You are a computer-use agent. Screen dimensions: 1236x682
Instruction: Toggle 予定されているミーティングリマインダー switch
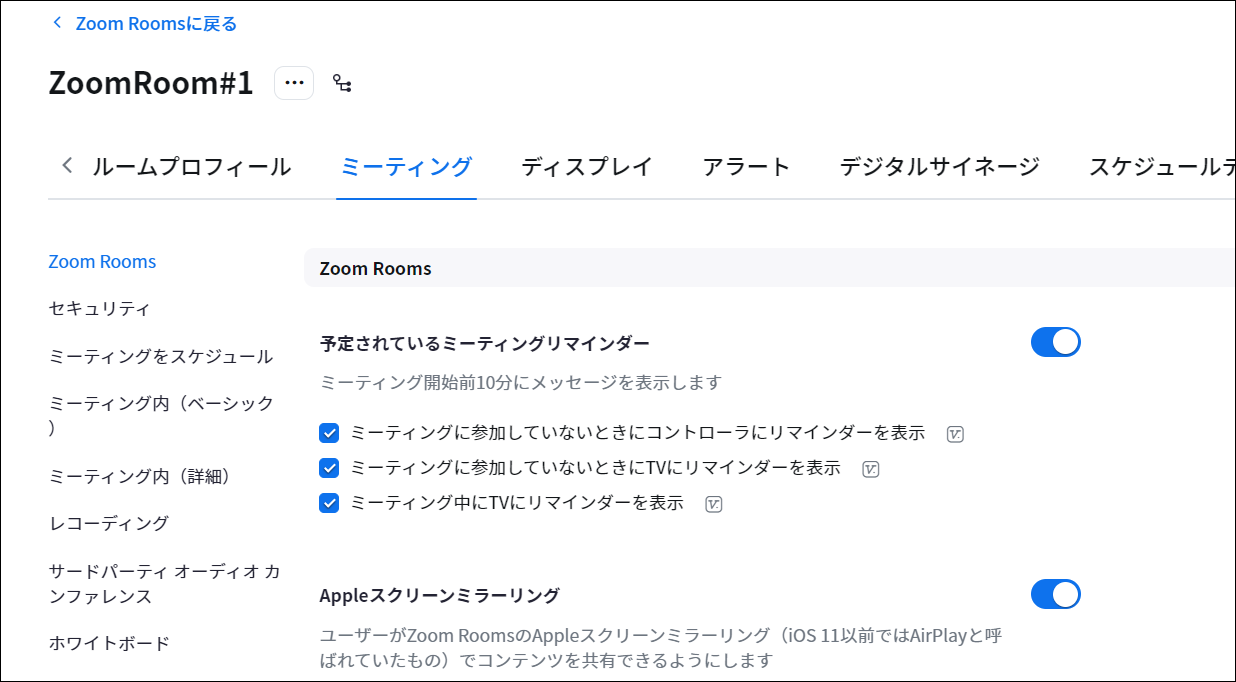pos(1056,342)
